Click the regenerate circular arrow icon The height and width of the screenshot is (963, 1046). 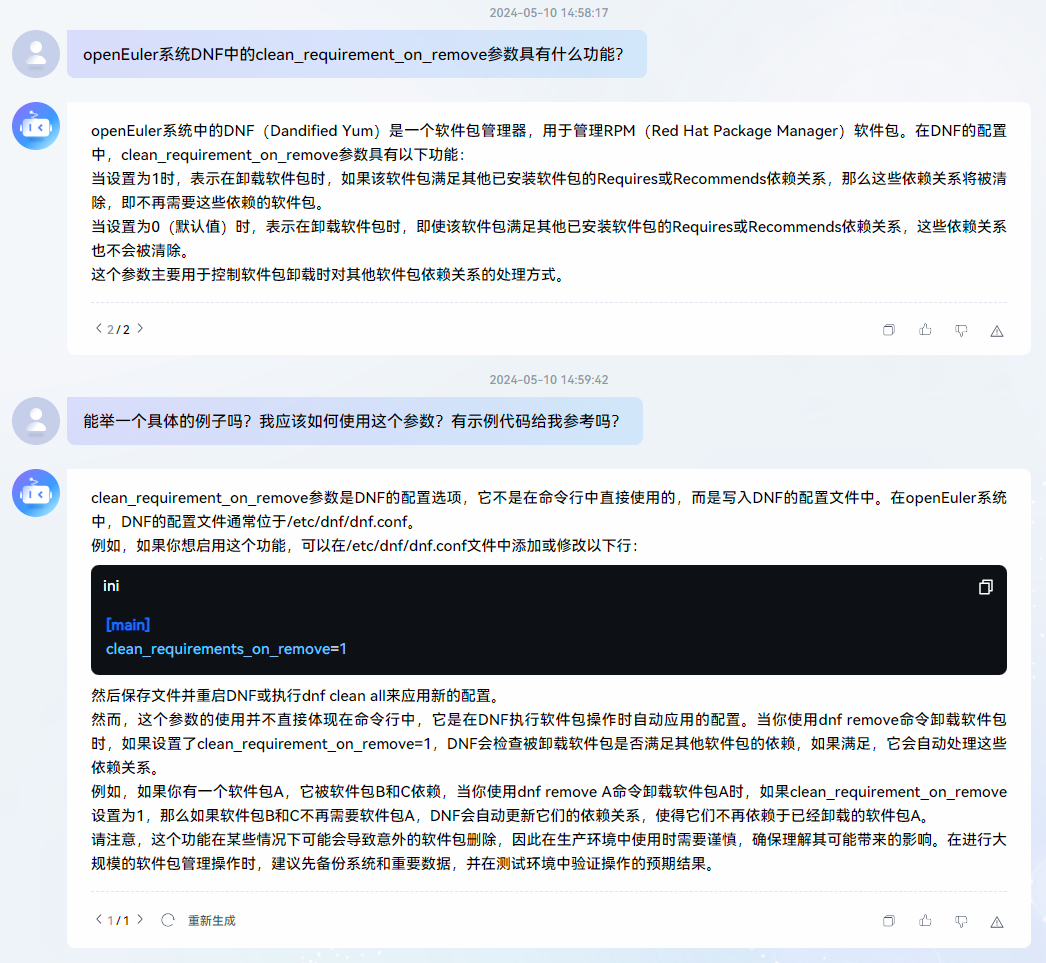168,920
